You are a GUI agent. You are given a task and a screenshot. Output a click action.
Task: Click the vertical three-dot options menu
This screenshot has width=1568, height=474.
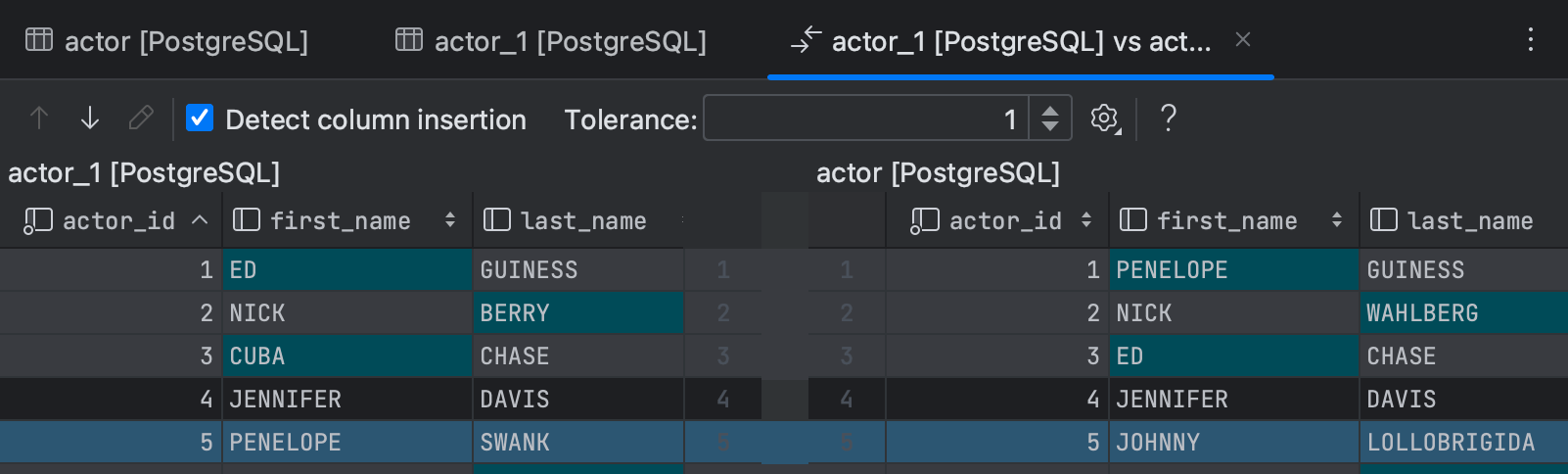point(1530,40)
